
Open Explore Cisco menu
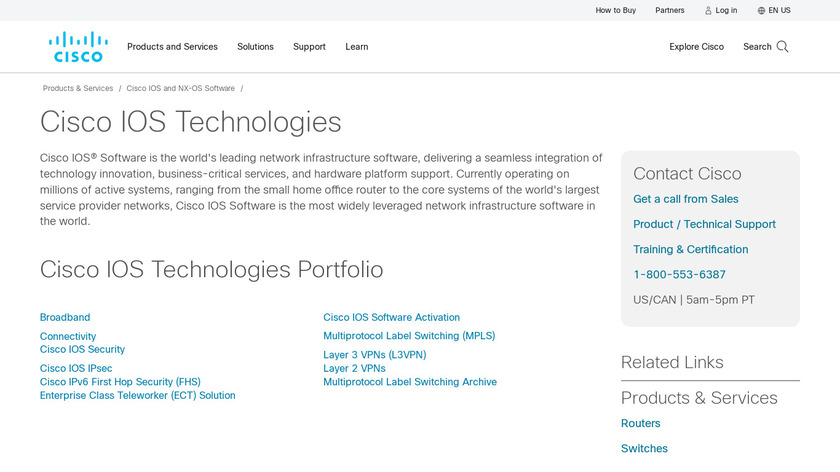pyautogui.click(x=696, y=47)
